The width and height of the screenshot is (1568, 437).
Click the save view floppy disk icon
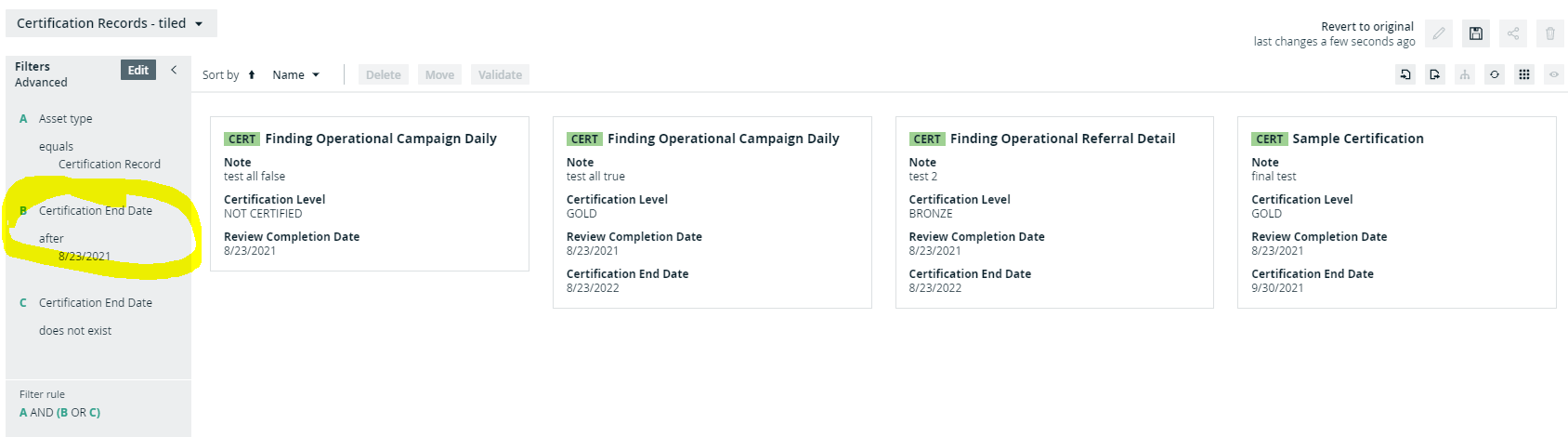1476,33
